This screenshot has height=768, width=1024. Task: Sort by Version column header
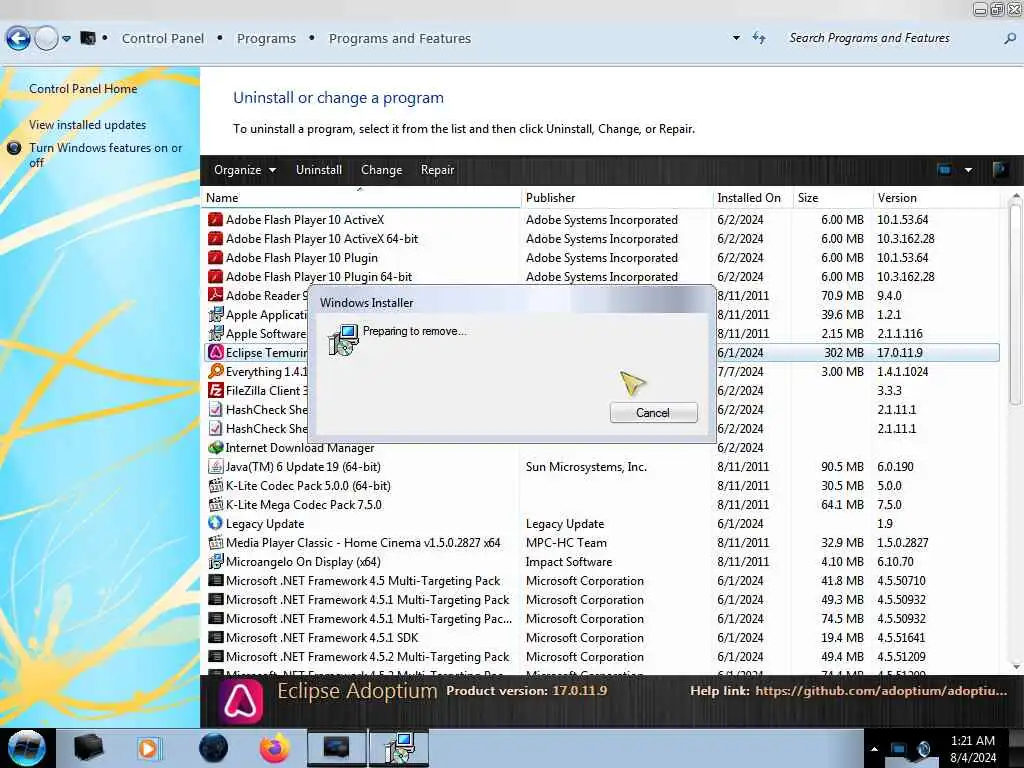tap(936, 198)
